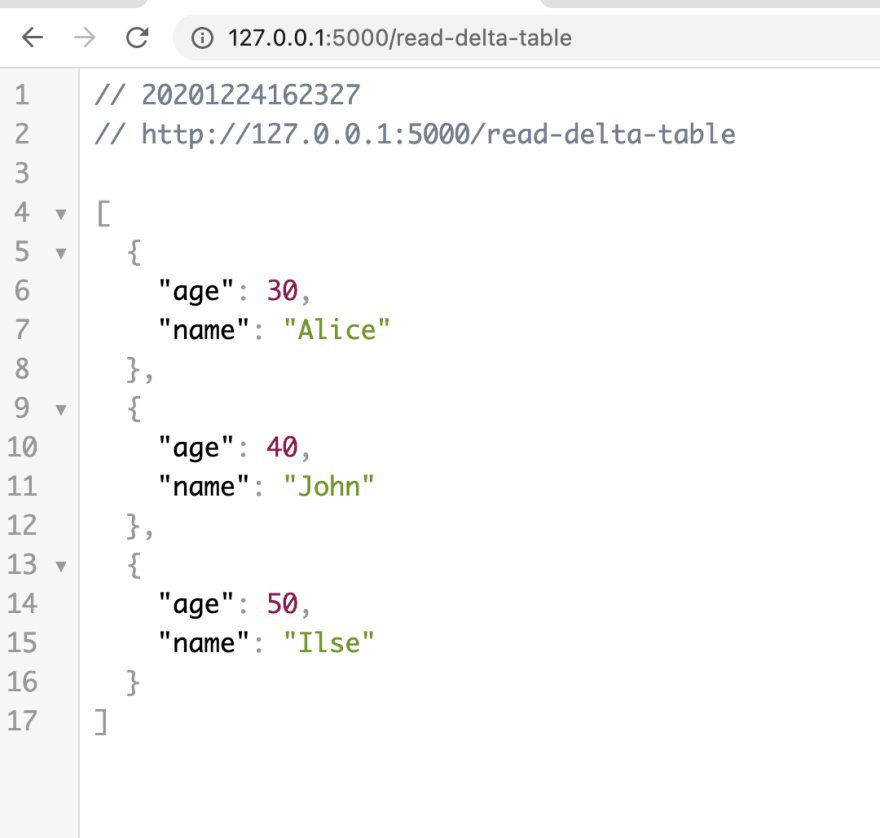Click the closing brace on line 16

coord(132,683)
